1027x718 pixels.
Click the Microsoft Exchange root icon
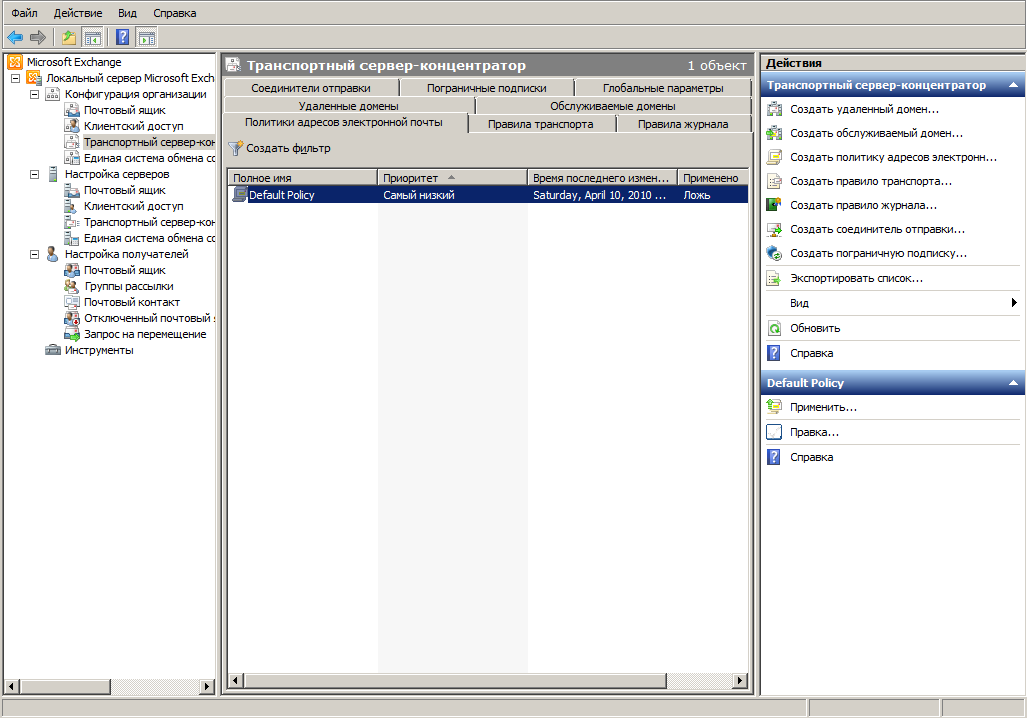pyautogui.click(x=15, y=62)
